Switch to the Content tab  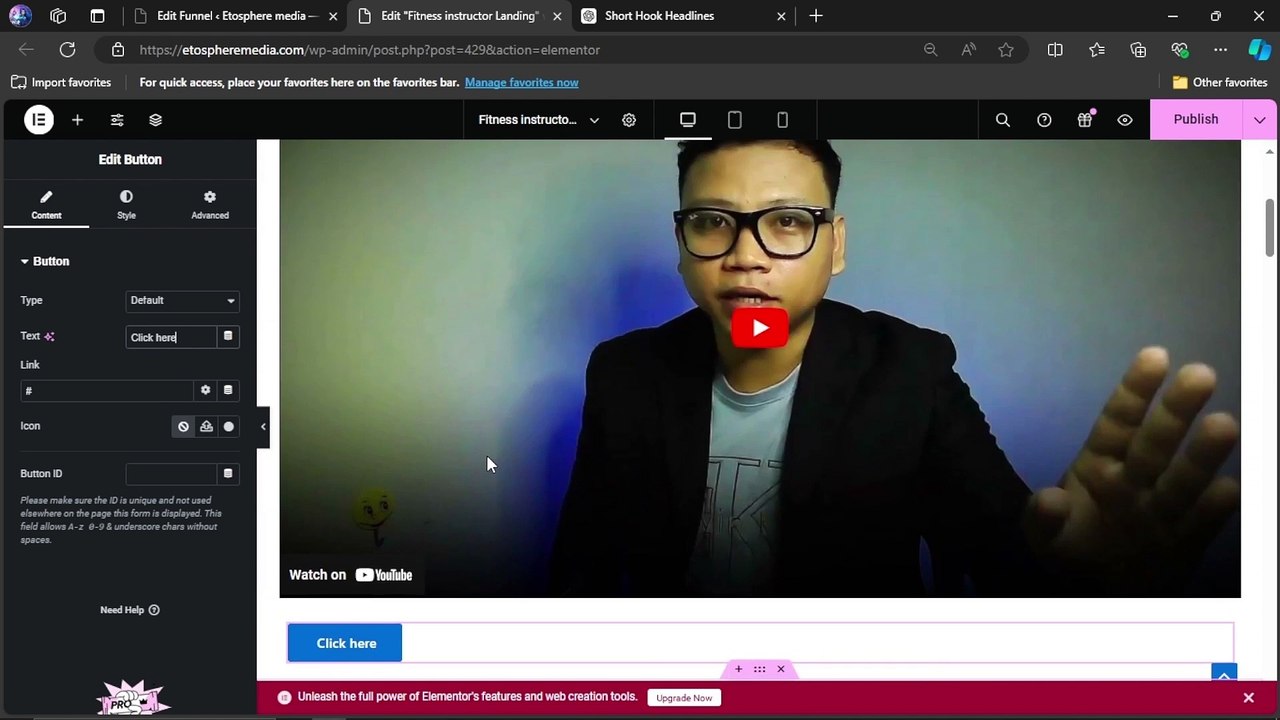pyautogui.click(x=46, y=205)
